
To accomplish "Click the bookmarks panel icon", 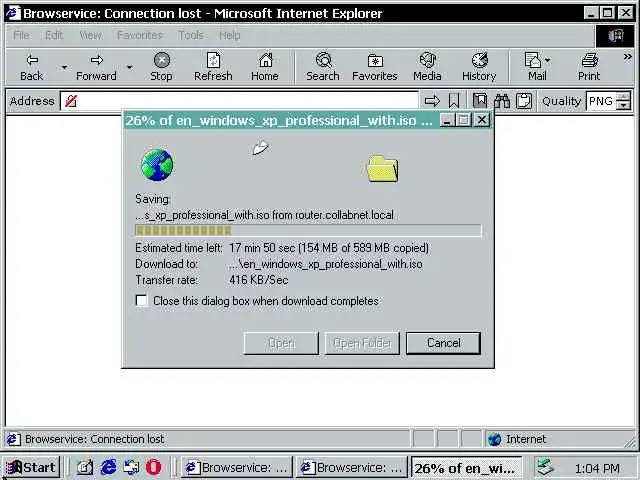I will [x=480, y=101].
